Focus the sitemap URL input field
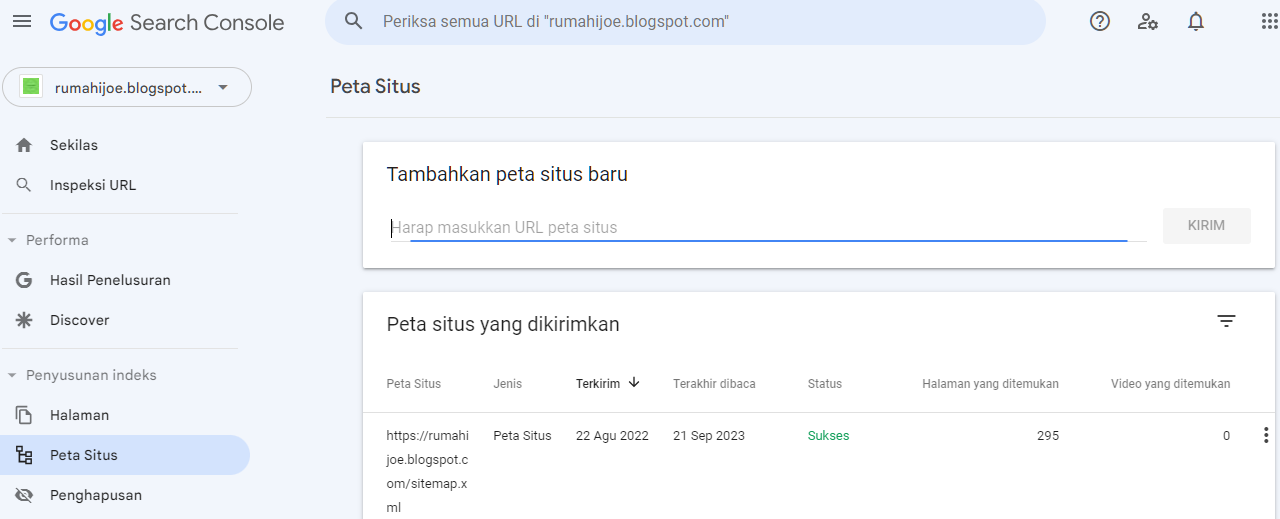 coord(767,227)
